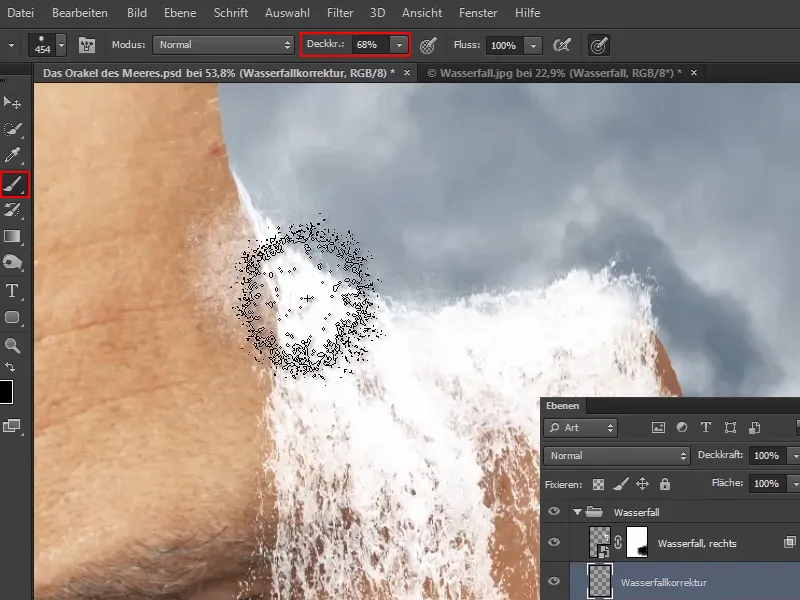
Task: Click the Fluss 100% flow field
Action: [505, 45]
